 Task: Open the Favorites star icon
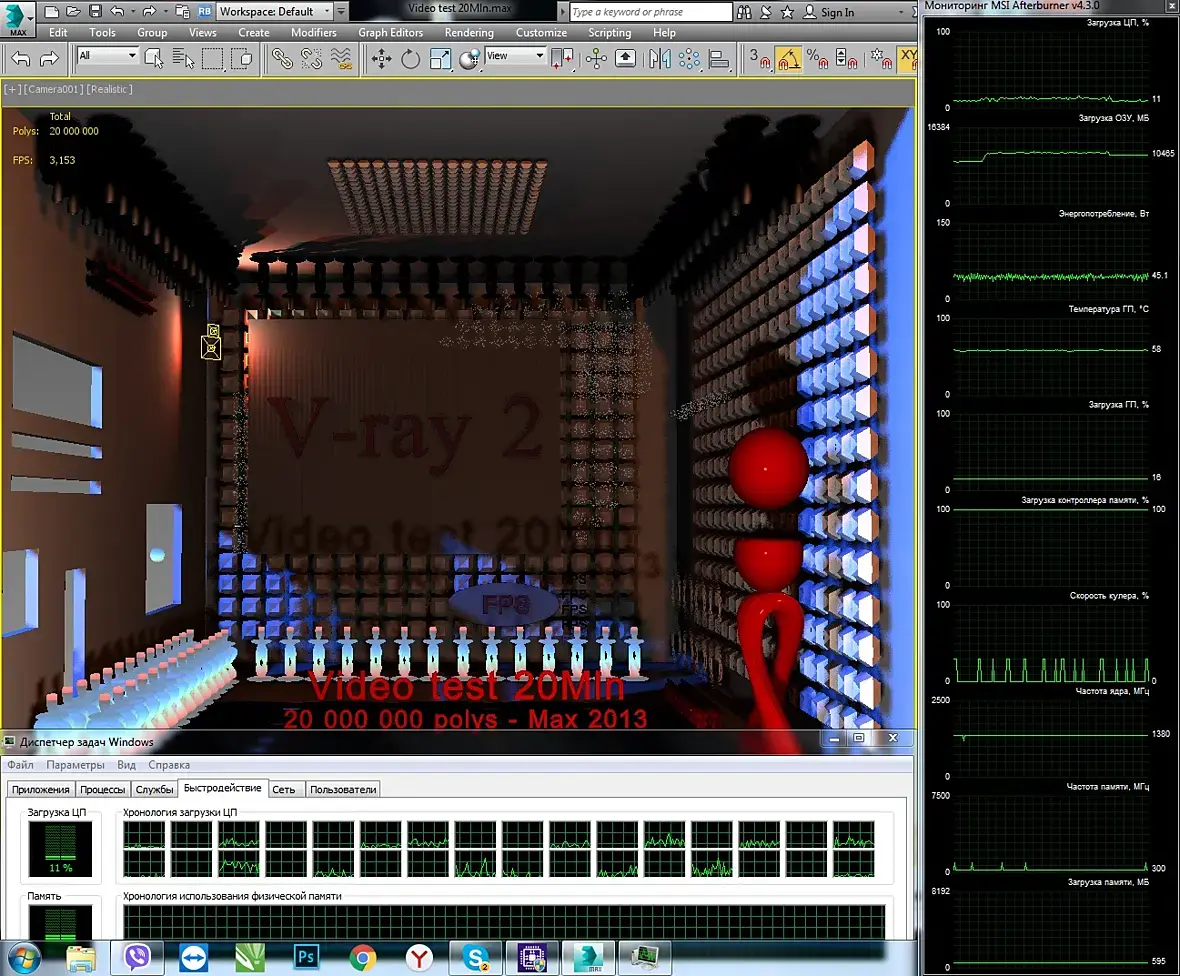[x=787, y=12]
